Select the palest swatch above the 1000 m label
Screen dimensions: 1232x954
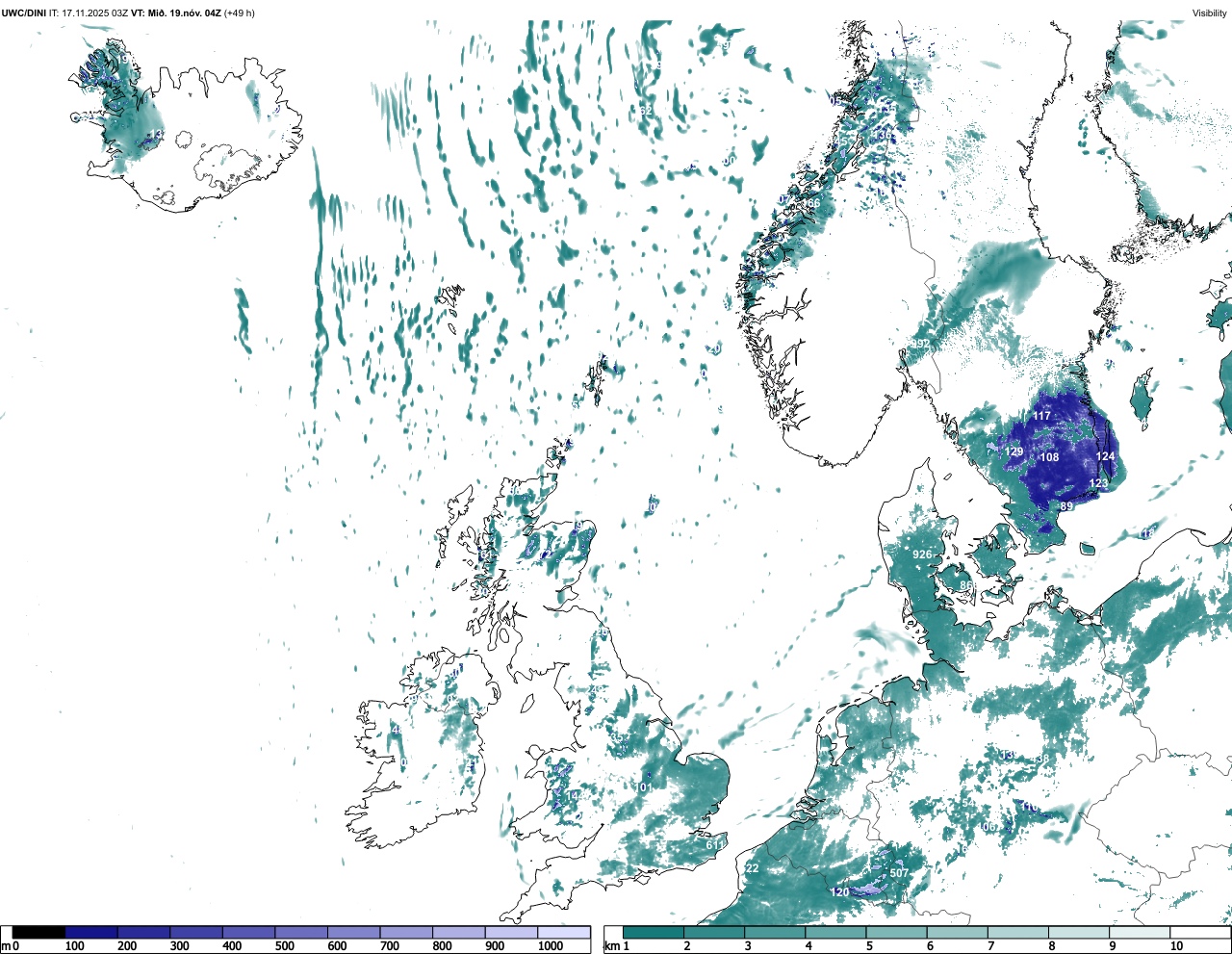[x=563, y=933]
